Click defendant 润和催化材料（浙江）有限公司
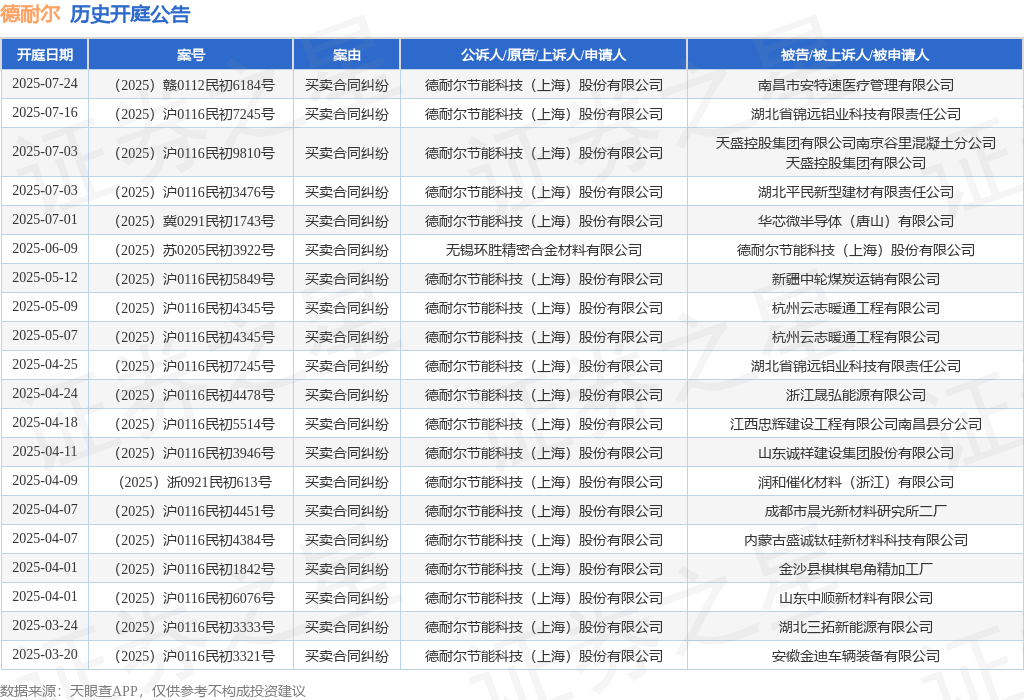The height and width of the screenshot is (700, 1024). (x=856, y=482)
